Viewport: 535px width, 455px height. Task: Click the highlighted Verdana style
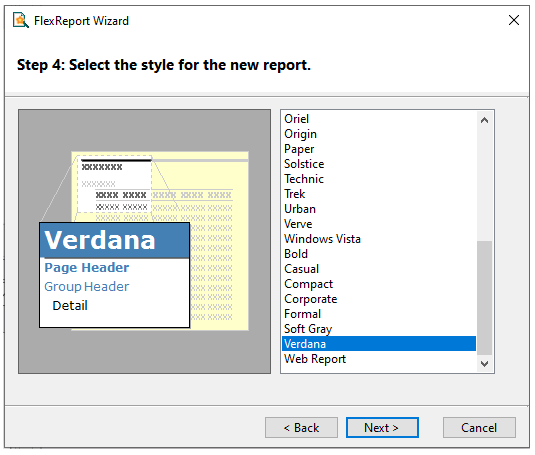[379, 344]
